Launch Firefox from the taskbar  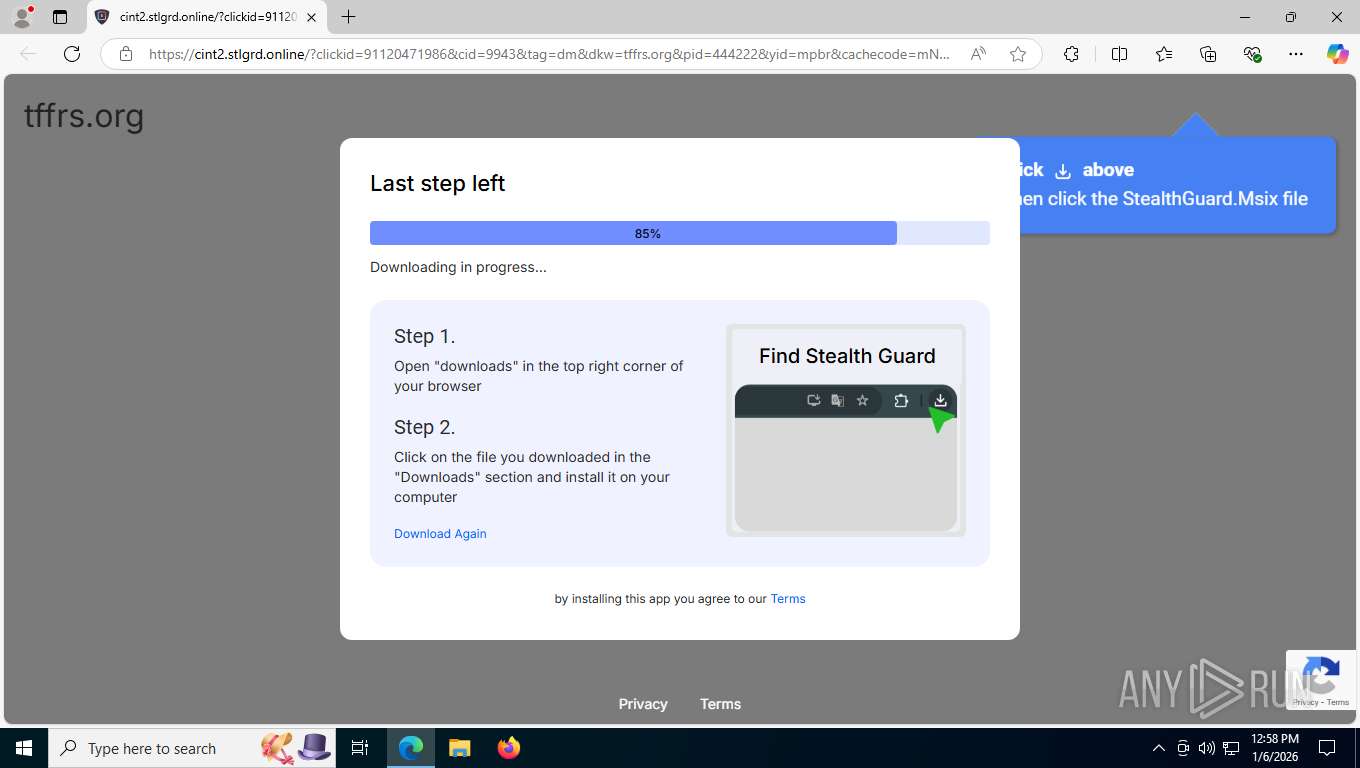click(508, 748)
